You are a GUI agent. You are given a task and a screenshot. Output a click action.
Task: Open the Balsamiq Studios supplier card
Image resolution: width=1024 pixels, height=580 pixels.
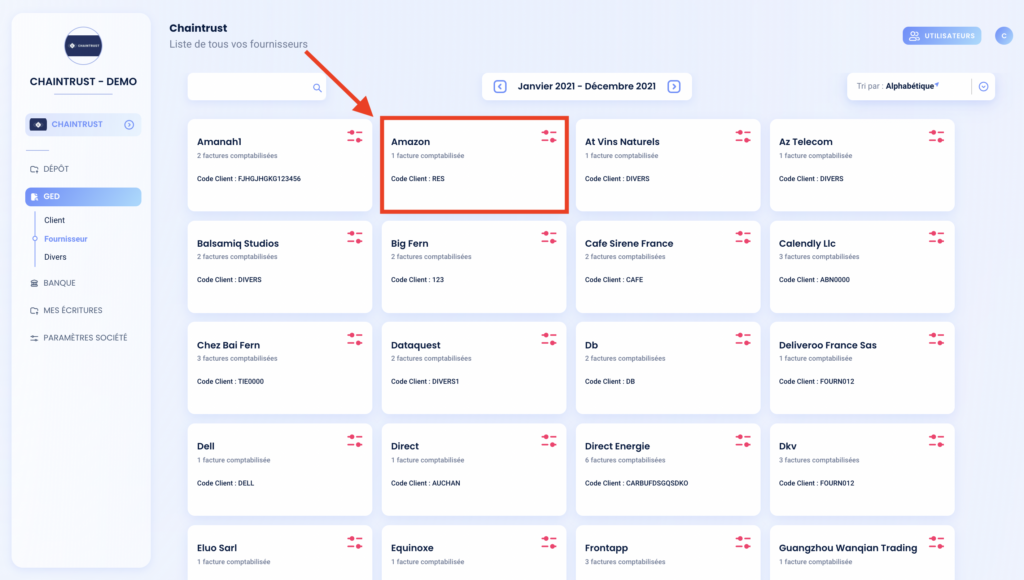(x=280, y=266)
